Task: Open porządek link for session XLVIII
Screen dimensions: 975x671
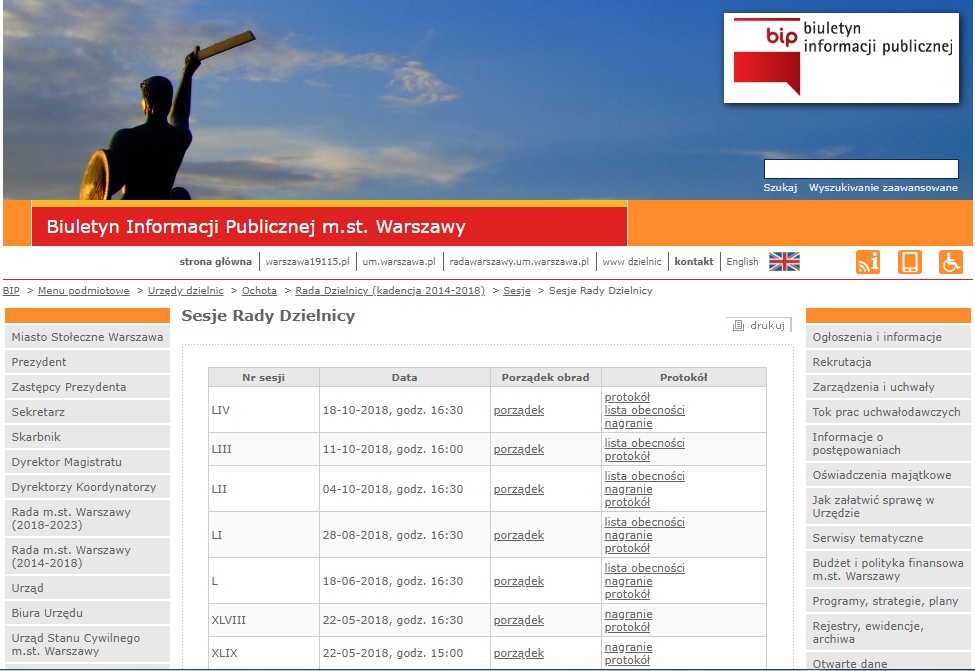Action: [519, 620]
